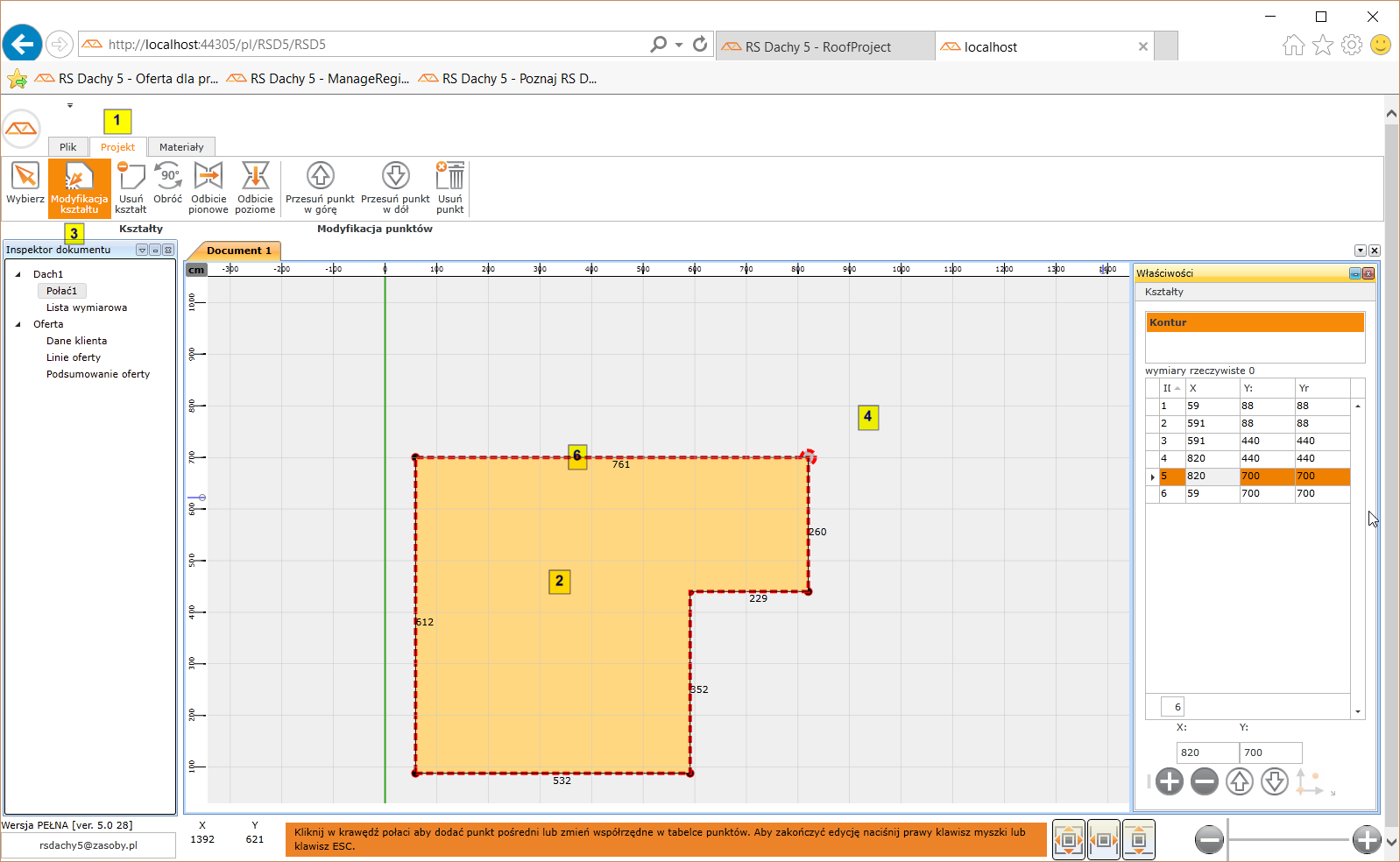Viewport: 1400px width, 862px height.
Task: Click the zoom slider track at bottom right
Action: (x=1288, y=840)
